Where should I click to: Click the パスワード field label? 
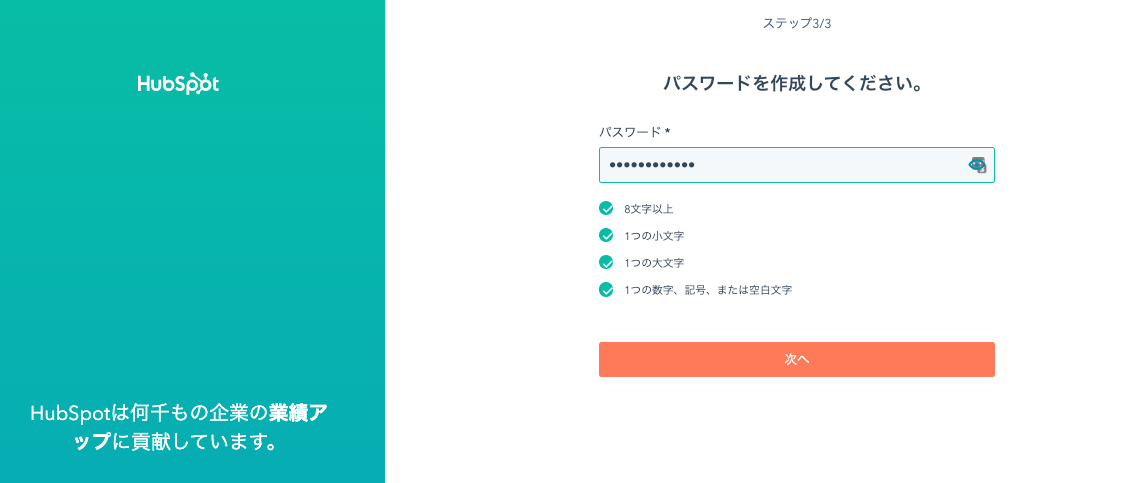(x=630, y=132)
